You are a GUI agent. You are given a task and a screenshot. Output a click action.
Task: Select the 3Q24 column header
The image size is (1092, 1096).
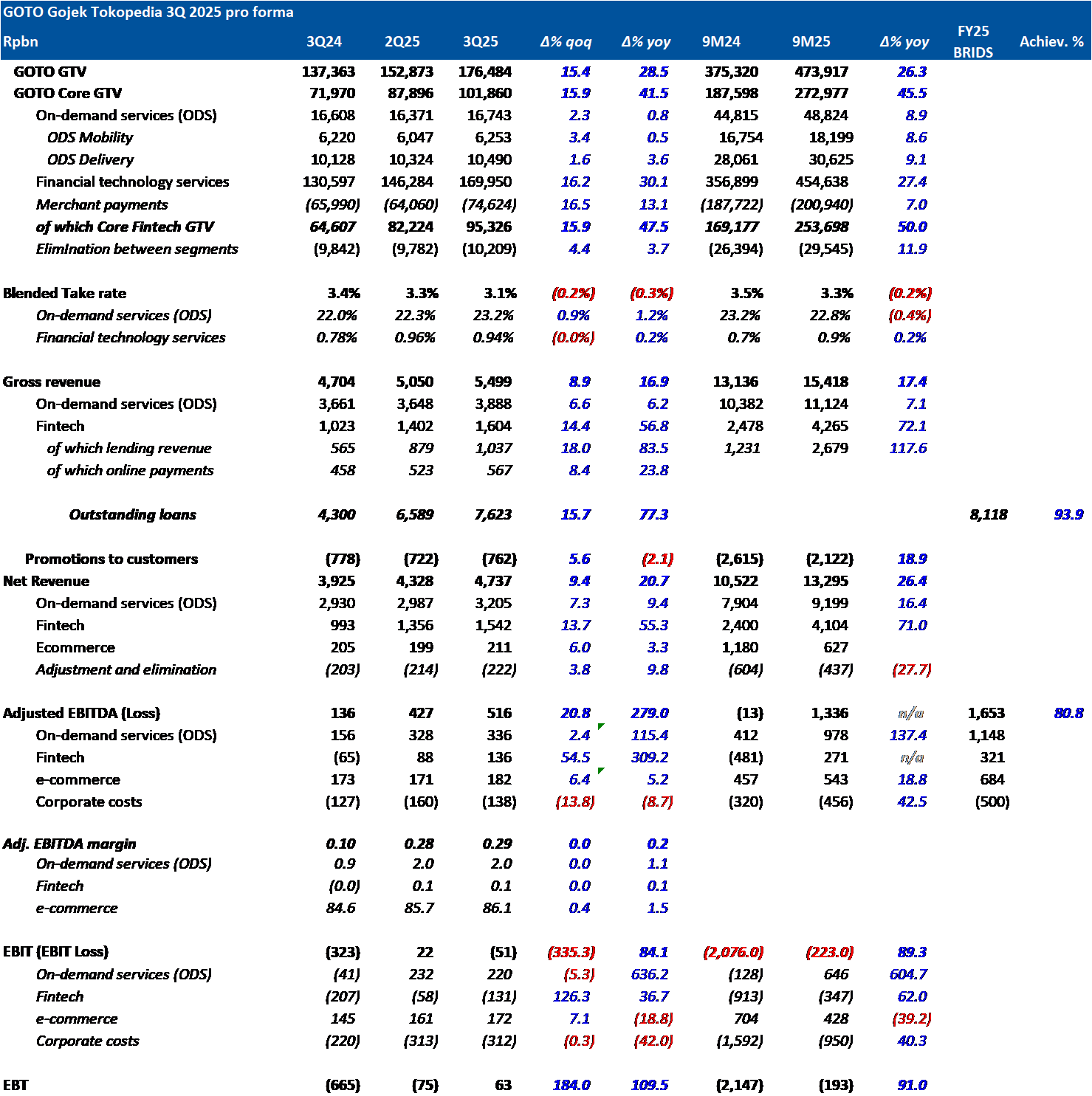(x=324, y=41)
